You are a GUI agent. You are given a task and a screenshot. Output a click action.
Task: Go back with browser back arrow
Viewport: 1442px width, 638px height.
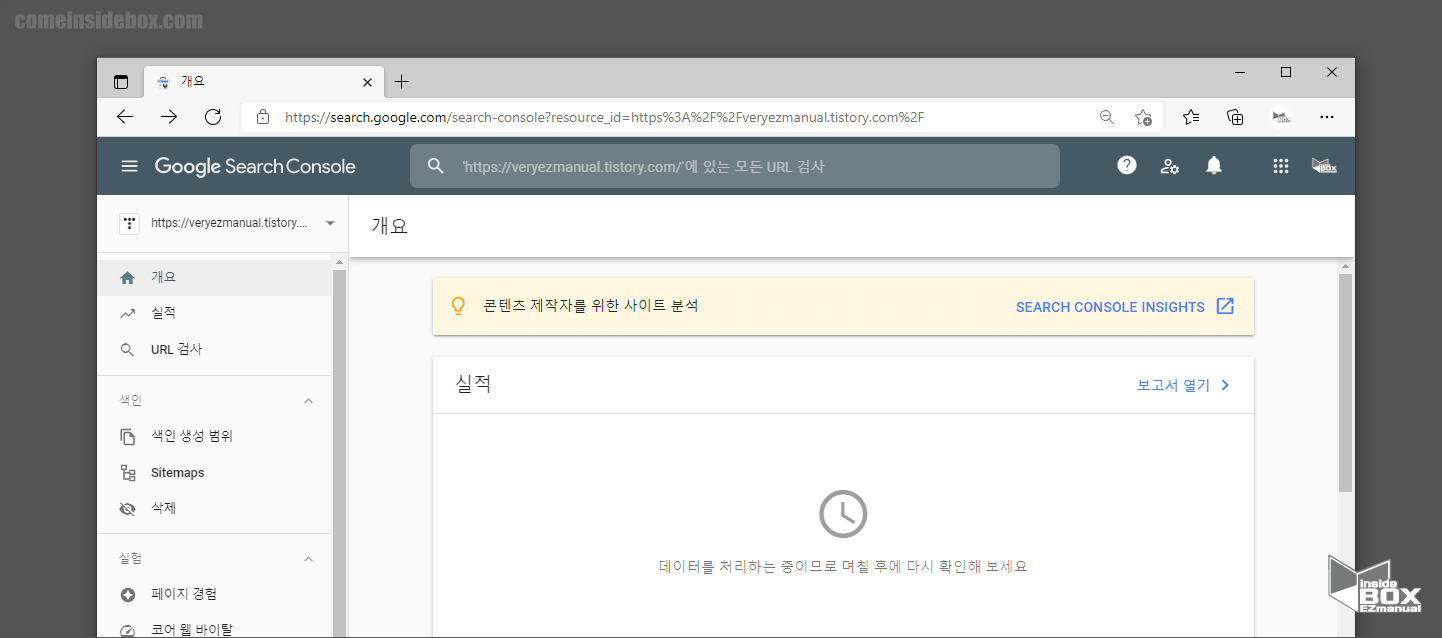[125, 117]
